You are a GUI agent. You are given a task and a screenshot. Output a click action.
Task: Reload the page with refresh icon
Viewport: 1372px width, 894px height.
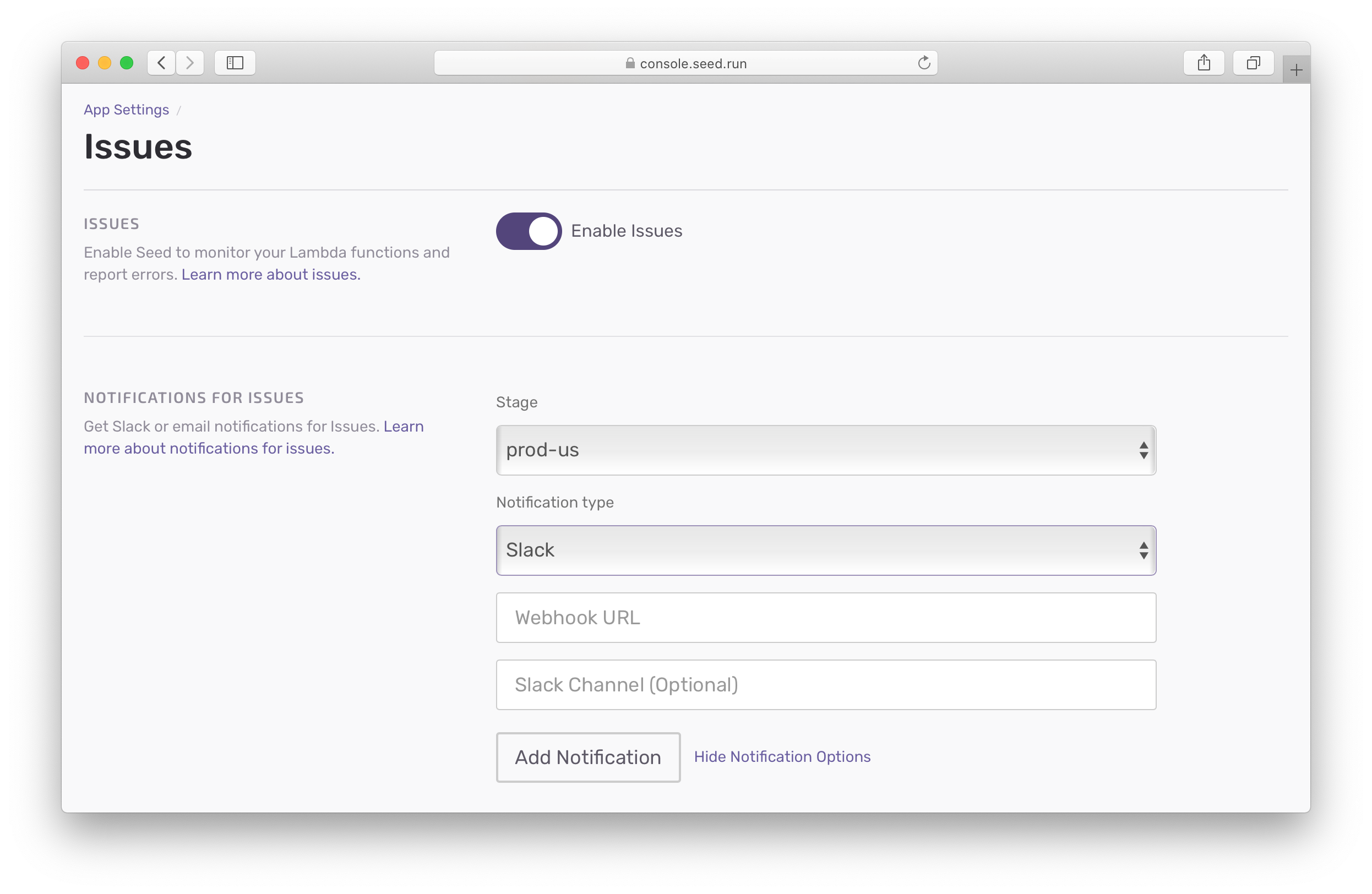point(923,62)
